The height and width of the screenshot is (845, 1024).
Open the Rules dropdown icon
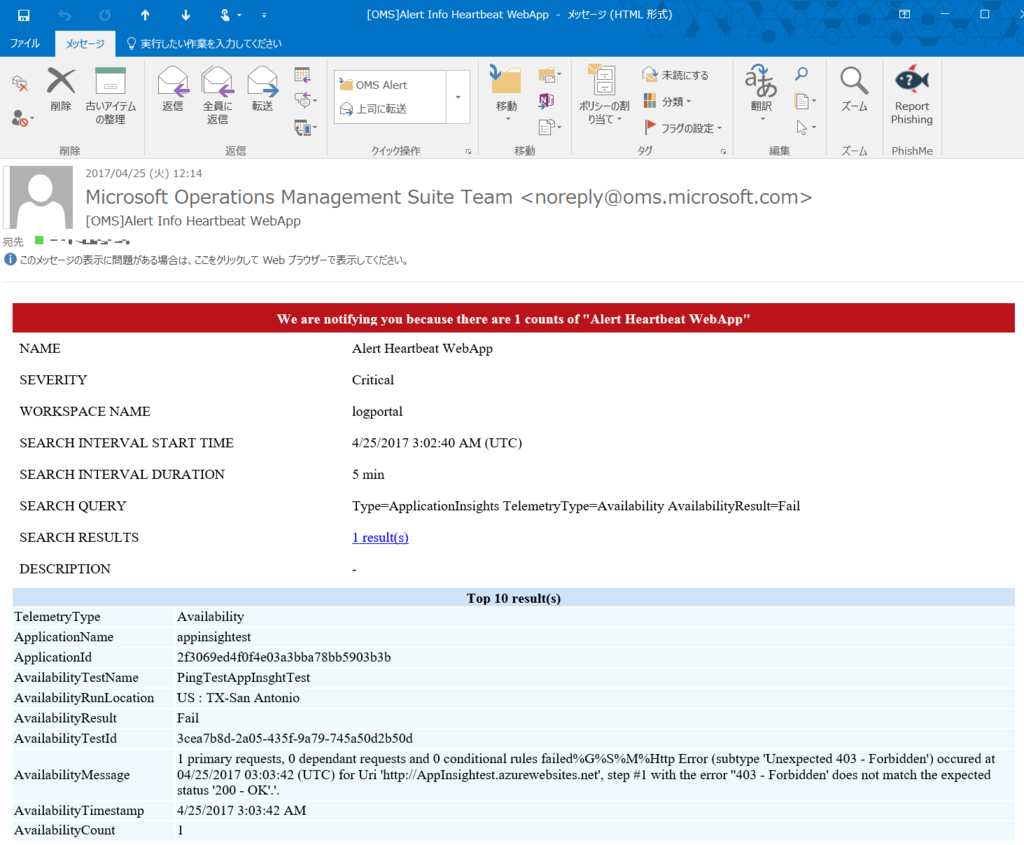coord(549,75)
